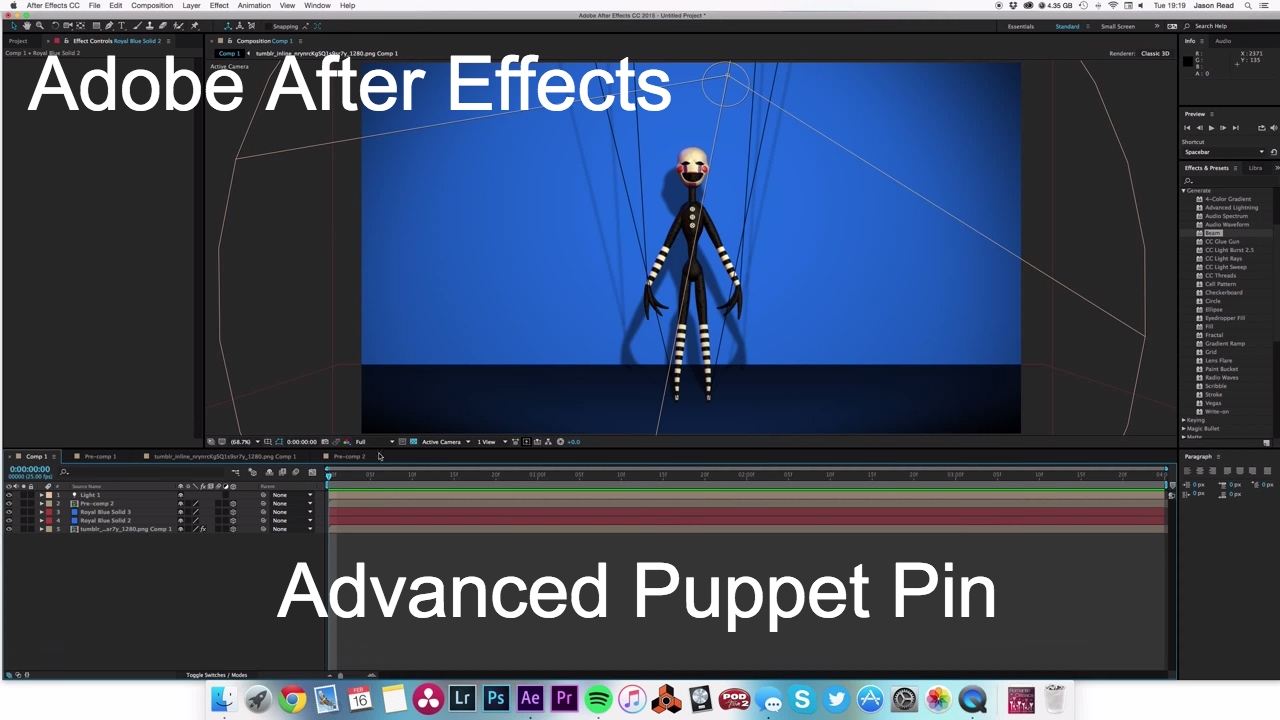Select the Puppet Pin tool
Viewport: 1280px width, 720px height.
pyautogui.click(x=194, y=26)
